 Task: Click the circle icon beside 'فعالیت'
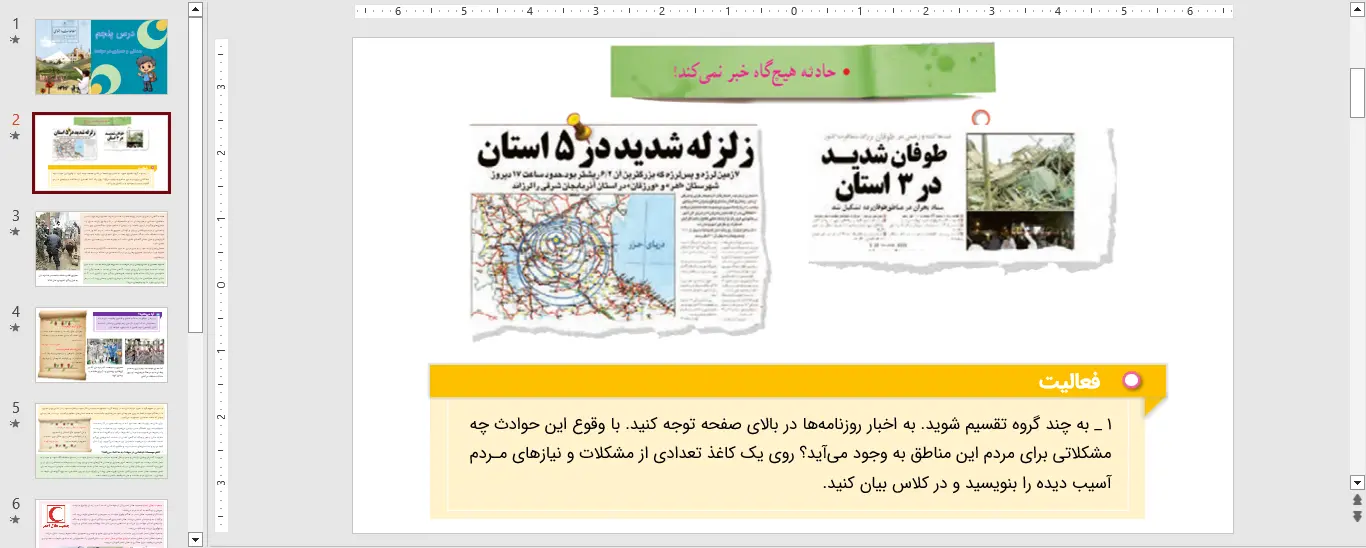point(1131,381)
